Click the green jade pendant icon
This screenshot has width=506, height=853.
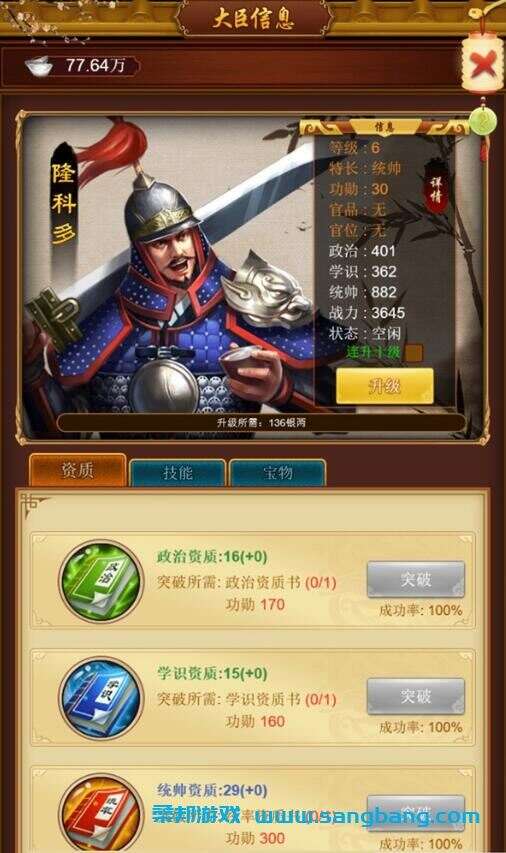(482, 121)
